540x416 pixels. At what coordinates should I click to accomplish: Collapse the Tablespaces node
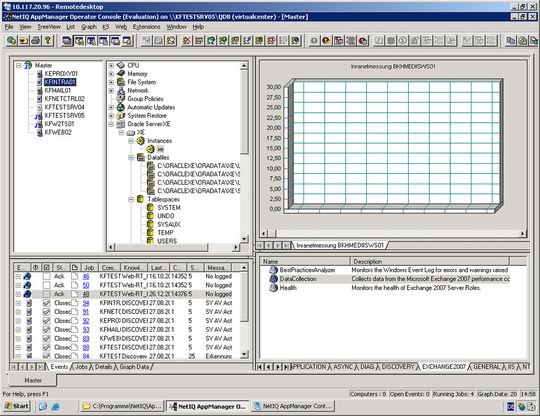(x=131, y=199)
